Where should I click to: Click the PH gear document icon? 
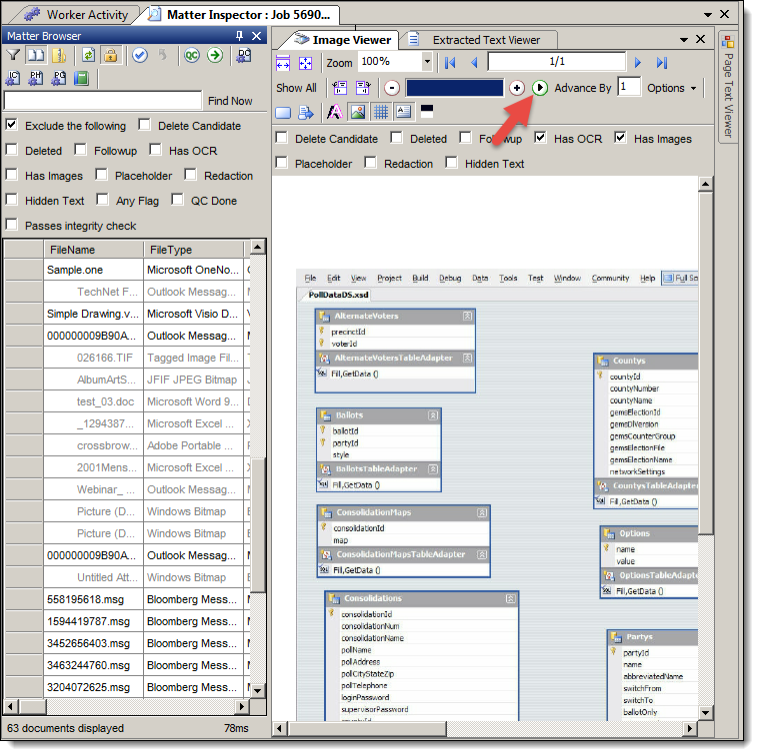(36, 78)
